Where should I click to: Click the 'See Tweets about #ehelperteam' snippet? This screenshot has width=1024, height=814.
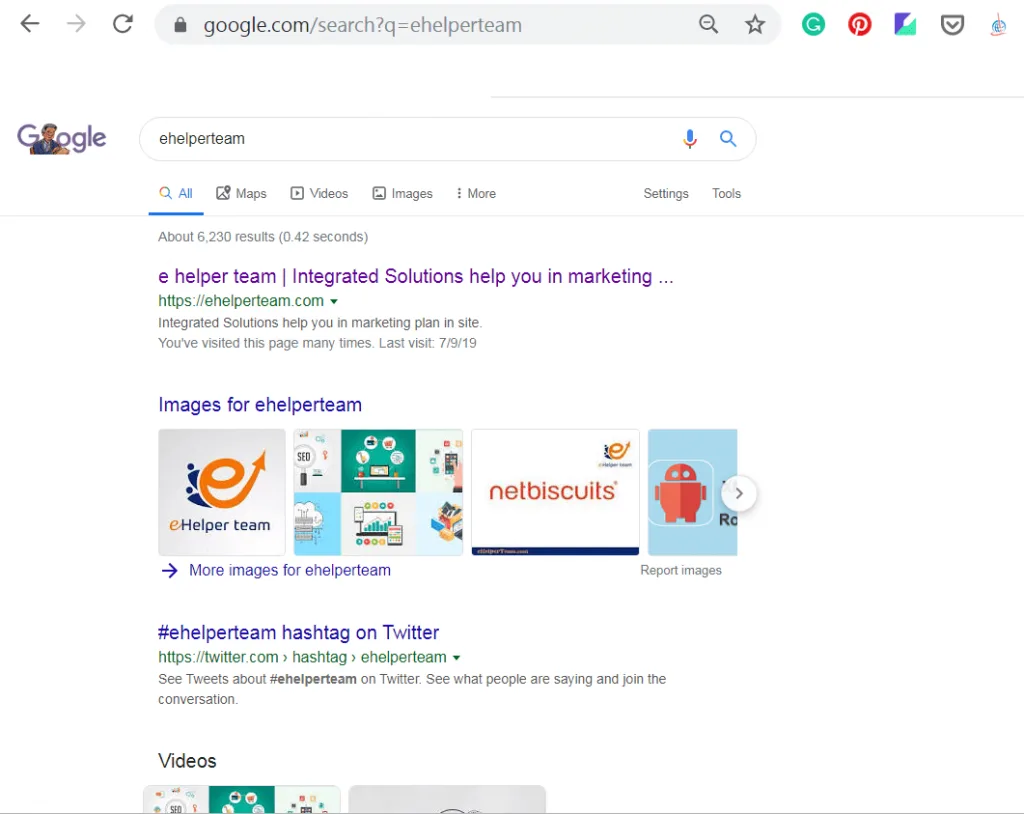point(412,689)
